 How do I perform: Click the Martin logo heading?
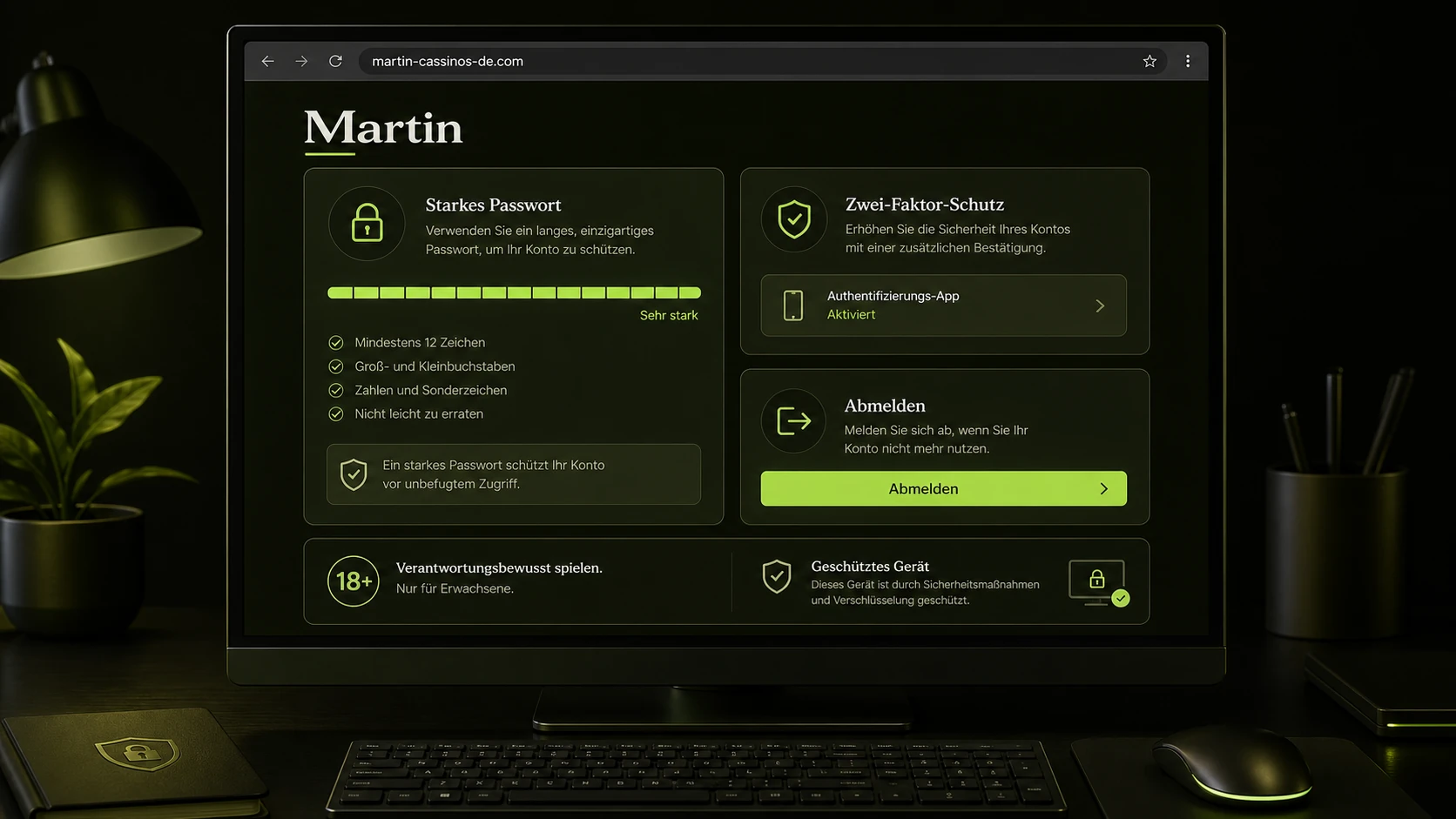383,128
